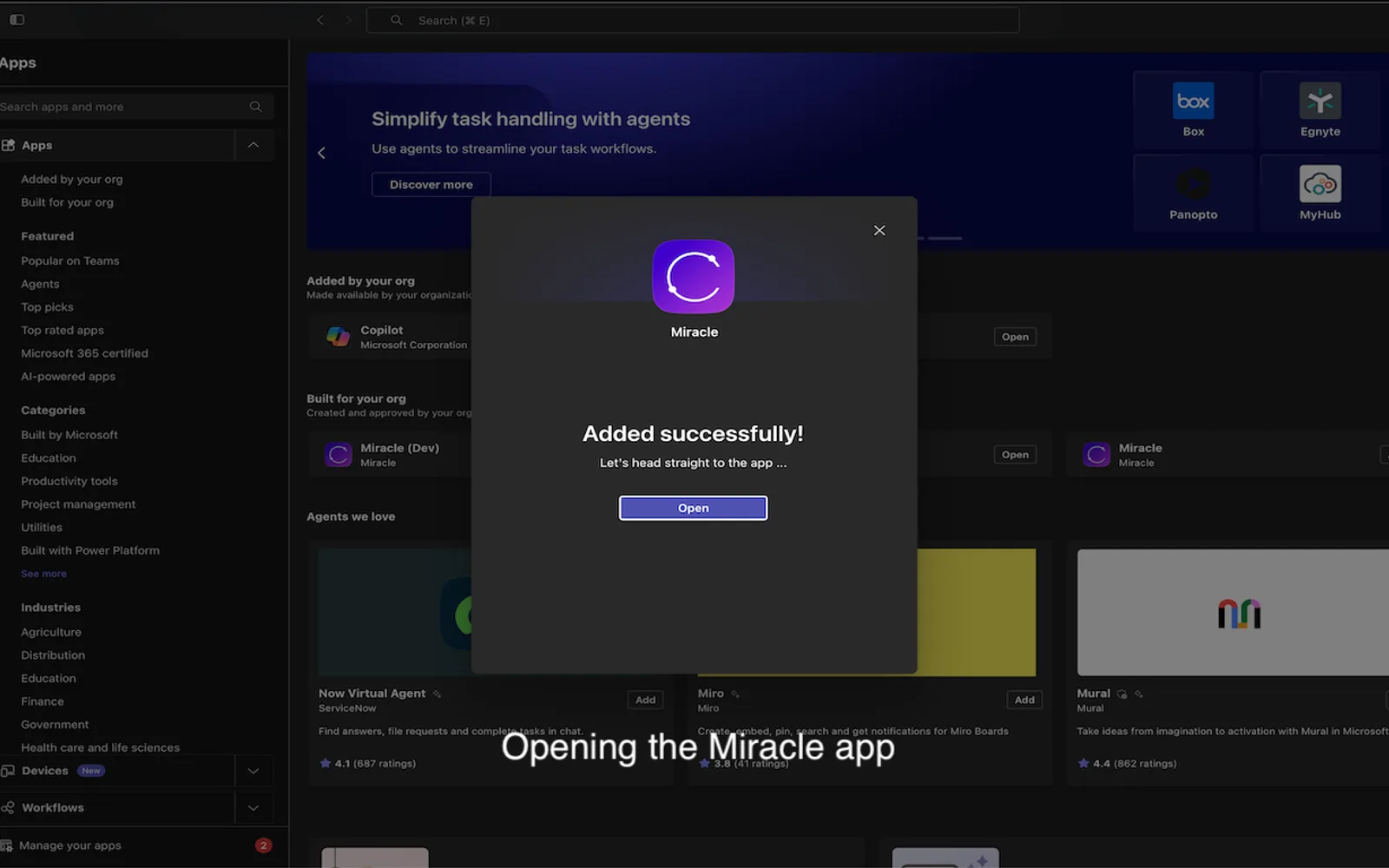Screen dimensions: 1389x868
Task: Open the MyHub app tile
Action: point(1320,193)
